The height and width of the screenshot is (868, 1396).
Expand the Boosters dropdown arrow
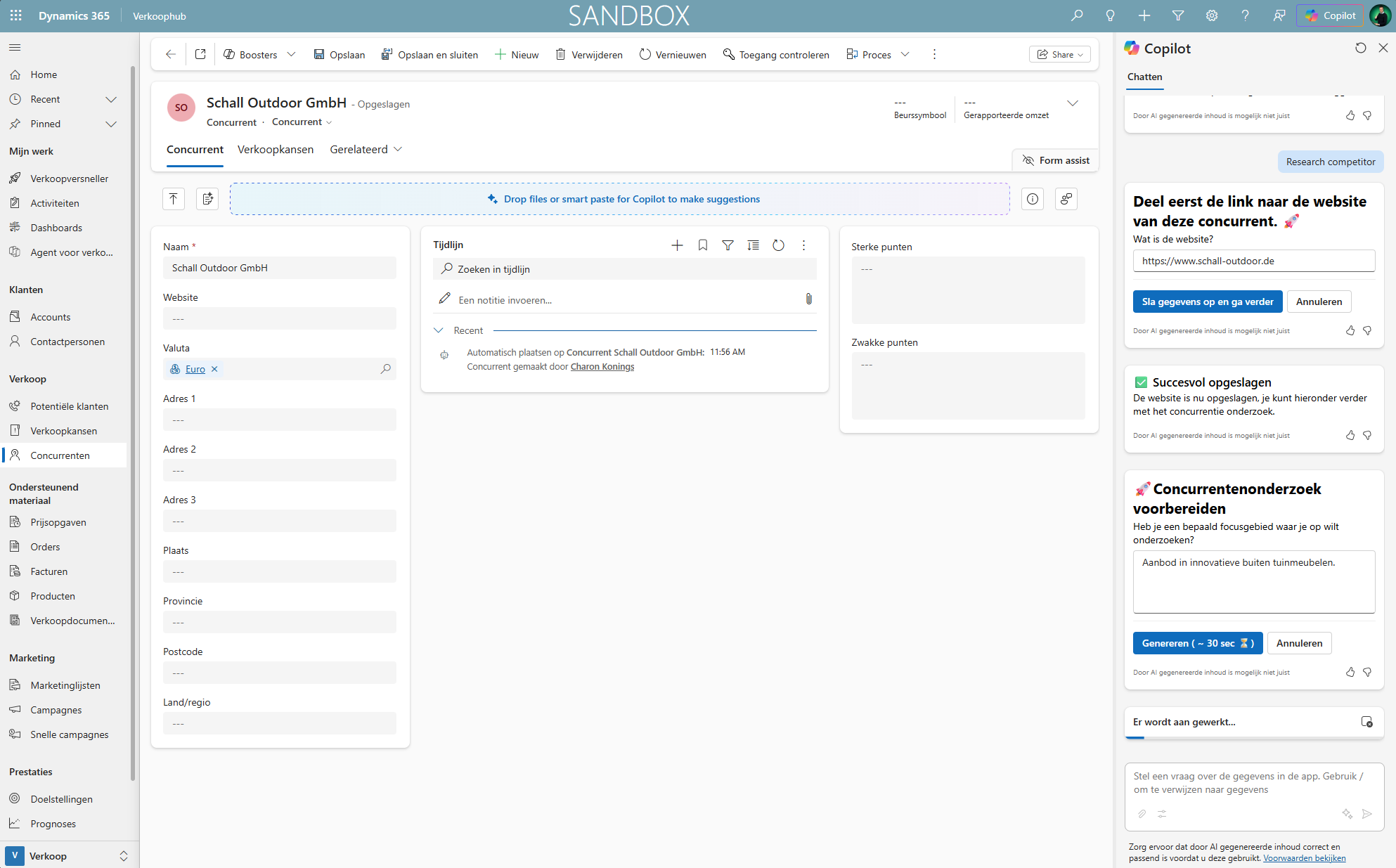pyautogui.click(x=291, y=54)
